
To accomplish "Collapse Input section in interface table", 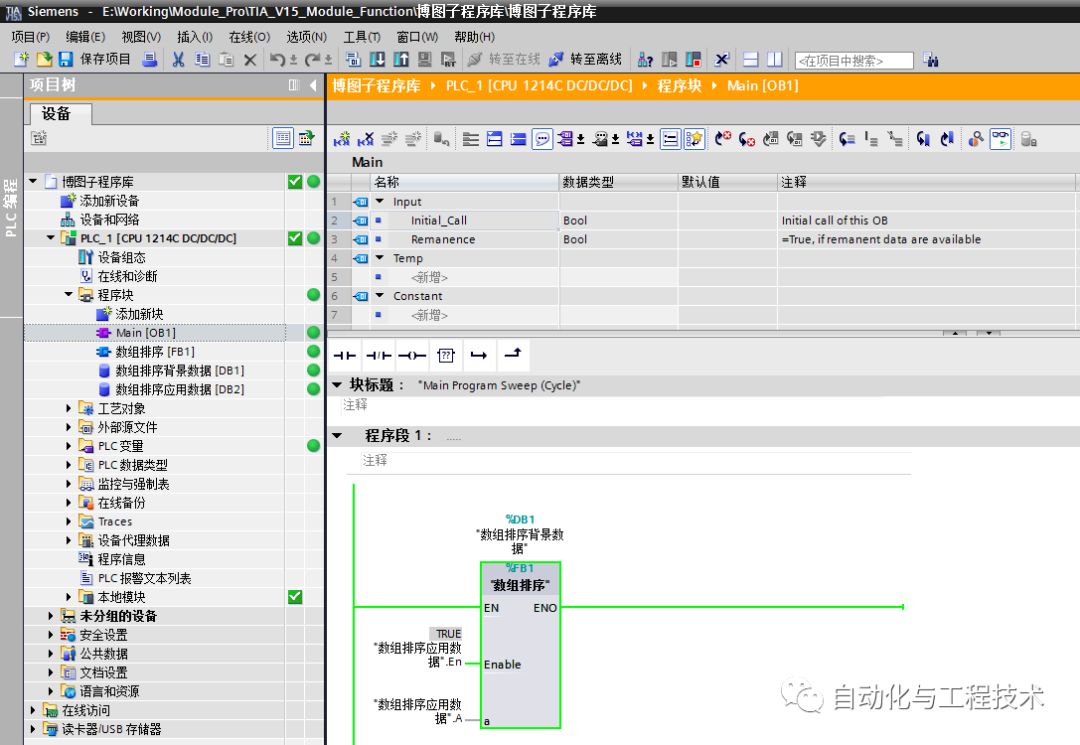I will pyautogui.click(x=380, y=201).
